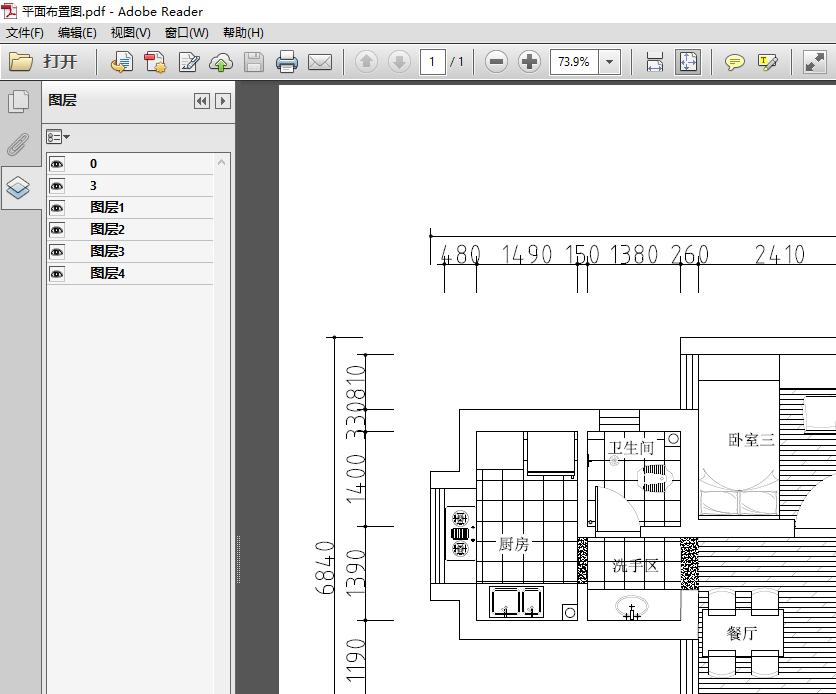Viewport: 836px width, 694px height.
Task: Open the Layers panel icon in sidebar
Action: tap(18, 187)
